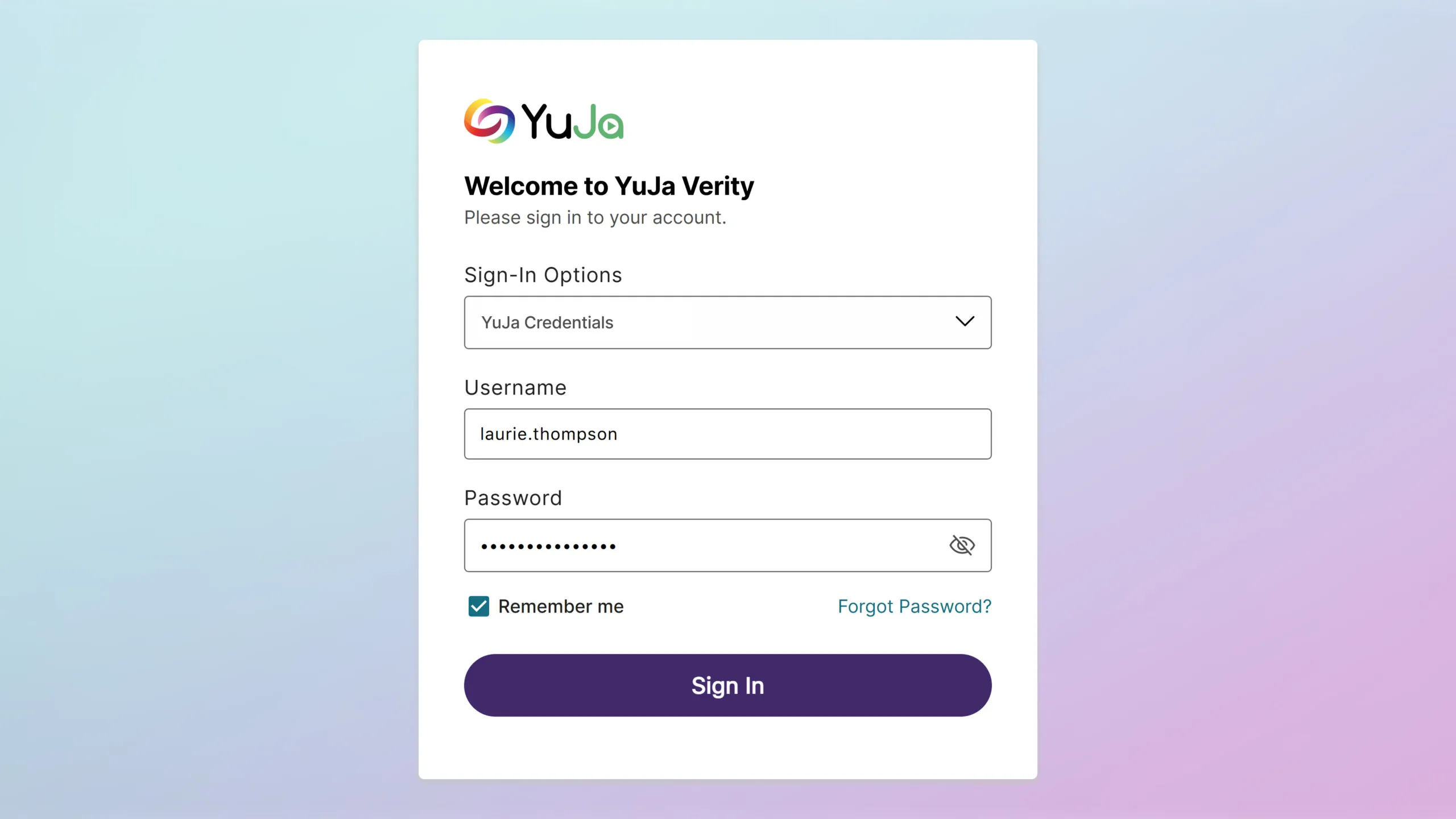Click the Remember me label text
Screen dimensions: 1456x819
tap(561, 606)
